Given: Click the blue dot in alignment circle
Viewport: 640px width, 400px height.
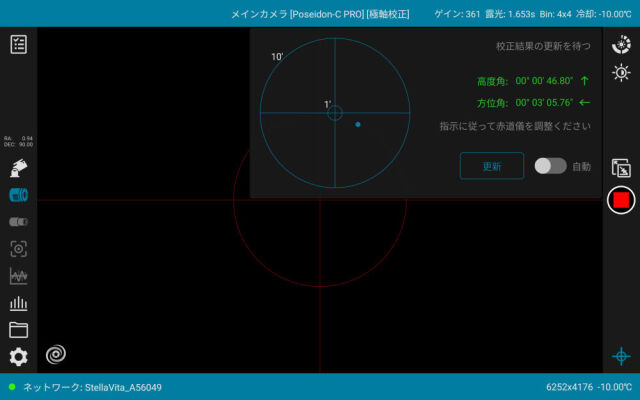Looking at the screenshot, I should (358, 124).
